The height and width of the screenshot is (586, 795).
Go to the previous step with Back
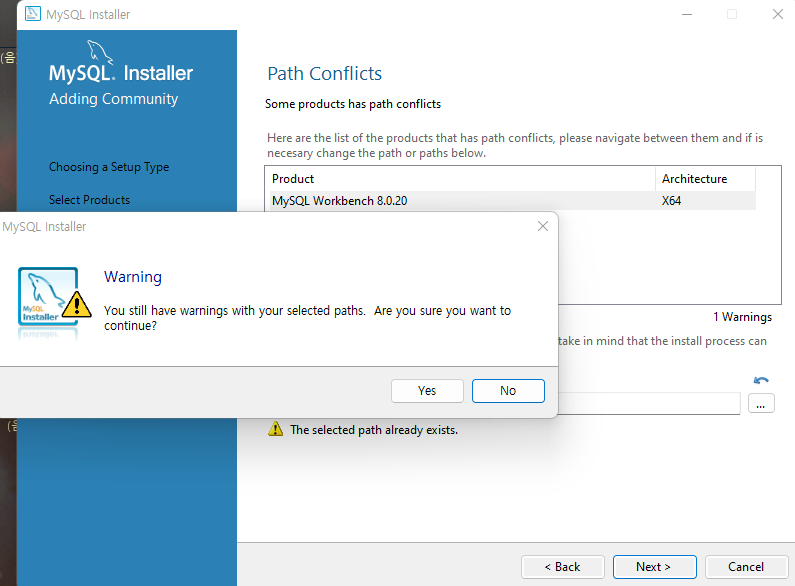coord(563,567)
